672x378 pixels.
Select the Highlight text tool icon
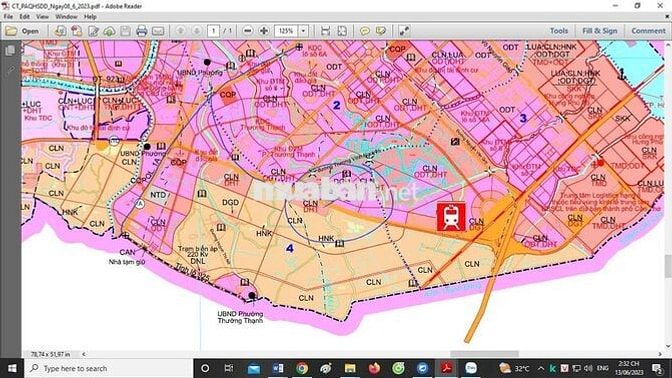tap(381, 31)
